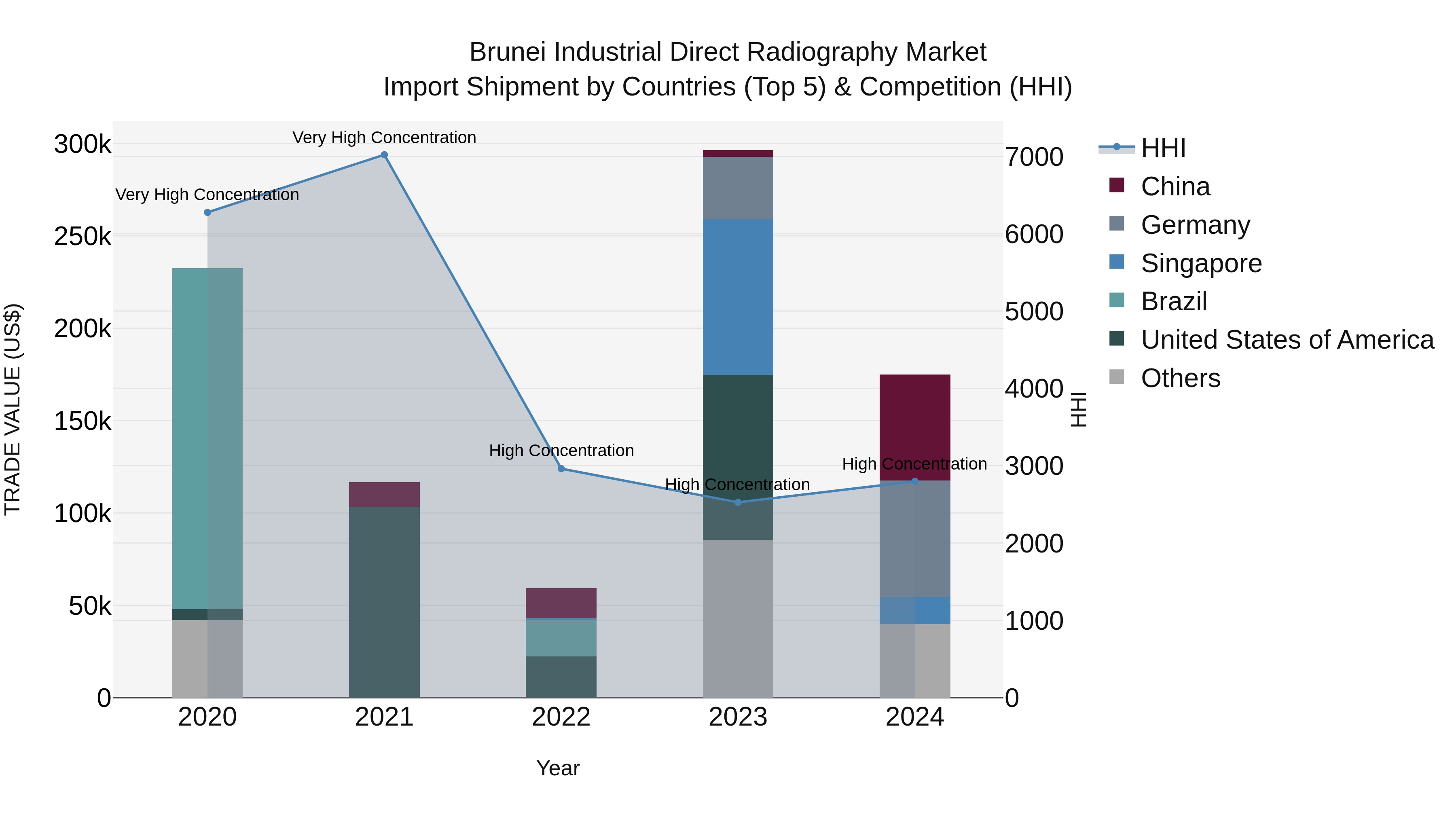
Task: Click the chart title 'Brunei Industrial Direct Radiography Market'
Action: click(728, 52)
